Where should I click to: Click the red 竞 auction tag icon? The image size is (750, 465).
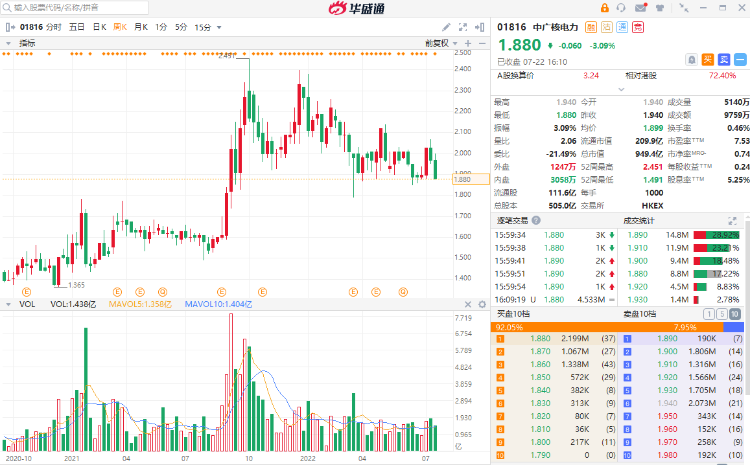(638, 27)
